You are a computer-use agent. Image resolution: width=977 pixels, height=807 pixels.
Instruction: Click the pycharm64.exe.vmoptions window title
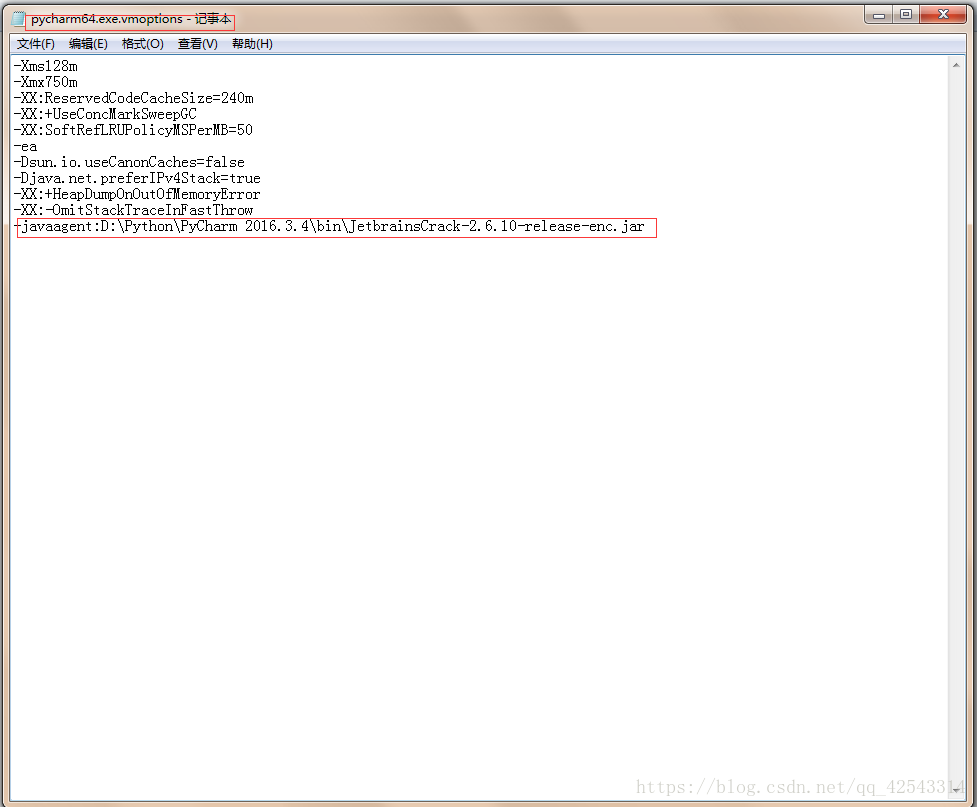(130, 19)
